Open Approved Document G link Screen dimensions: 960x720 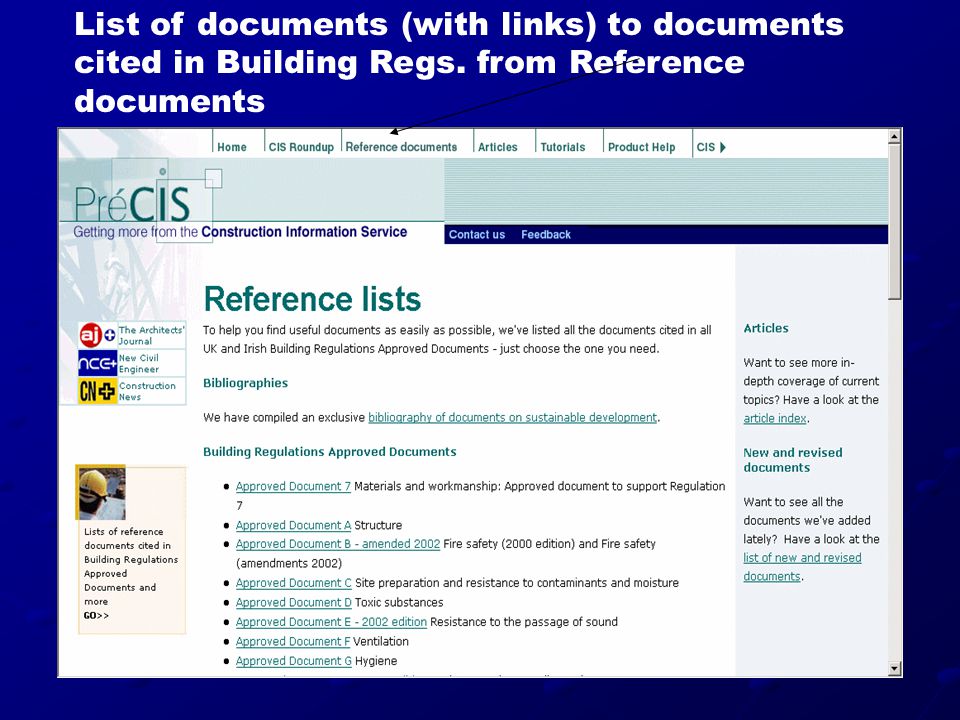pyautogui.click(x=293, y=661)
